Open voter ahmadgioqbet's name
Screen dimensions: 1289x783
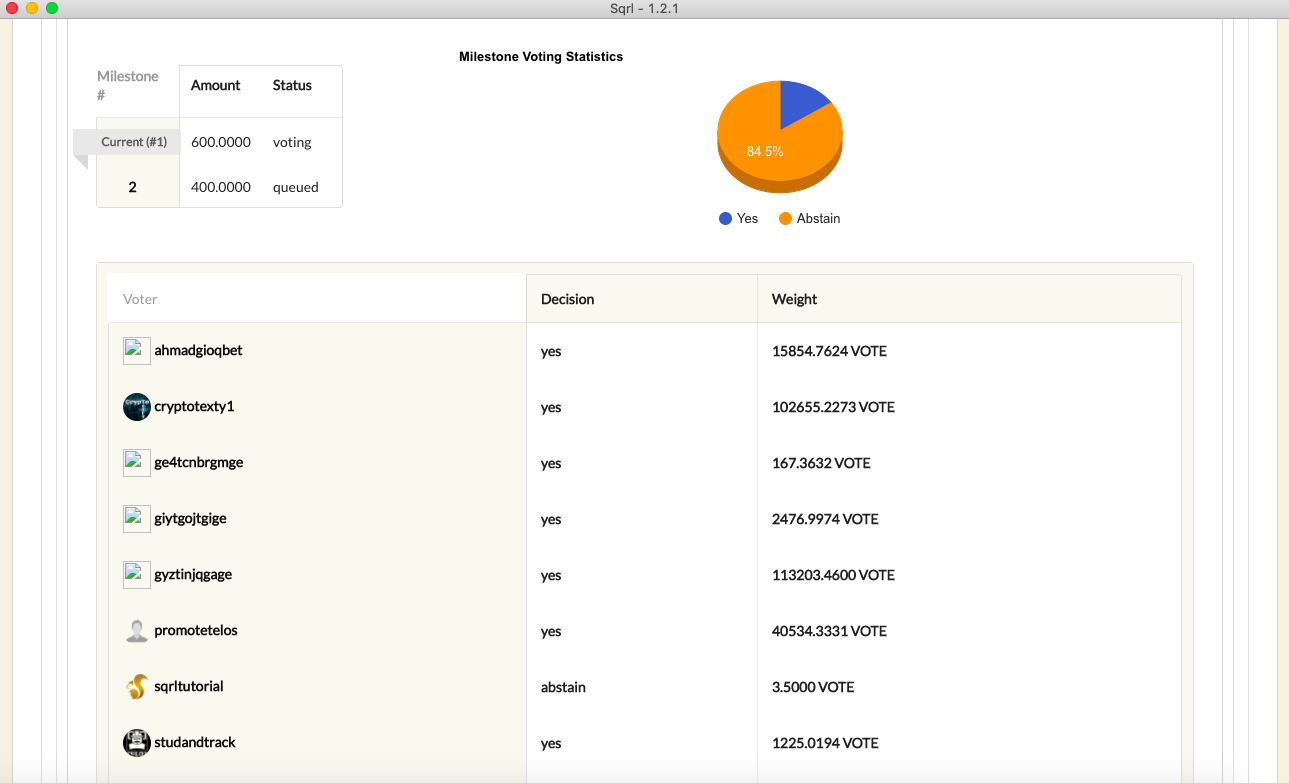pyautogui.click(x=198, y=351)
